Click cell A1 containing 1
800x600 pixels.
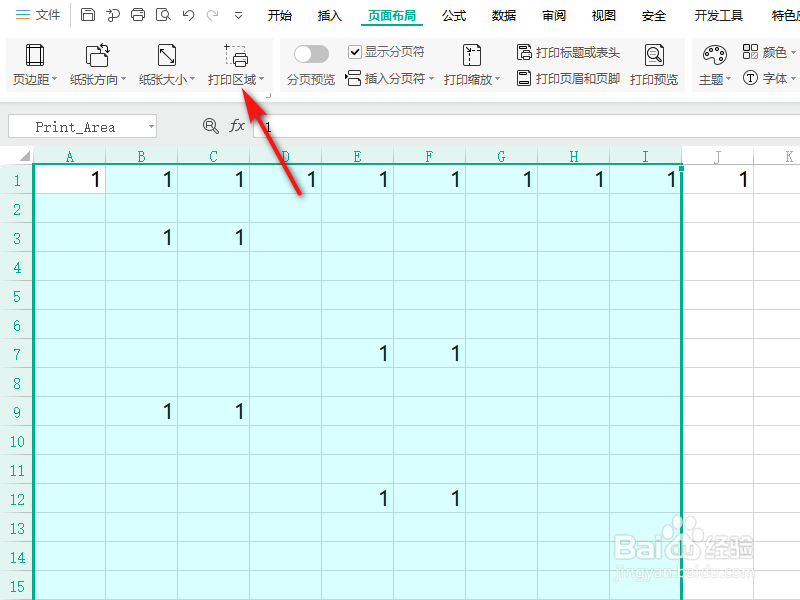[69, 179]
